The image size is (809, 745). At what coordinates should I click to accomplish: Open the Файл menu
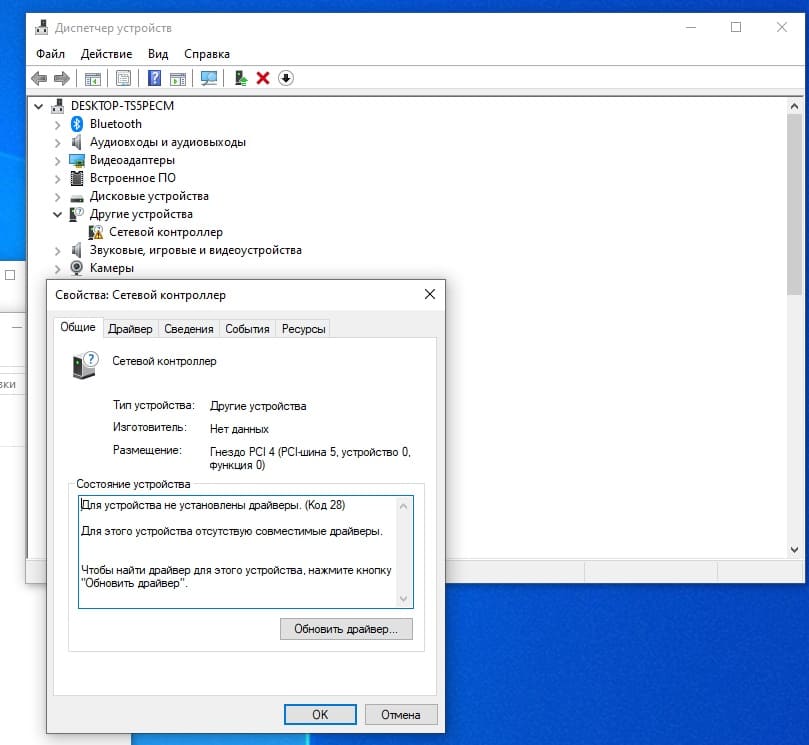click(50, 54)
